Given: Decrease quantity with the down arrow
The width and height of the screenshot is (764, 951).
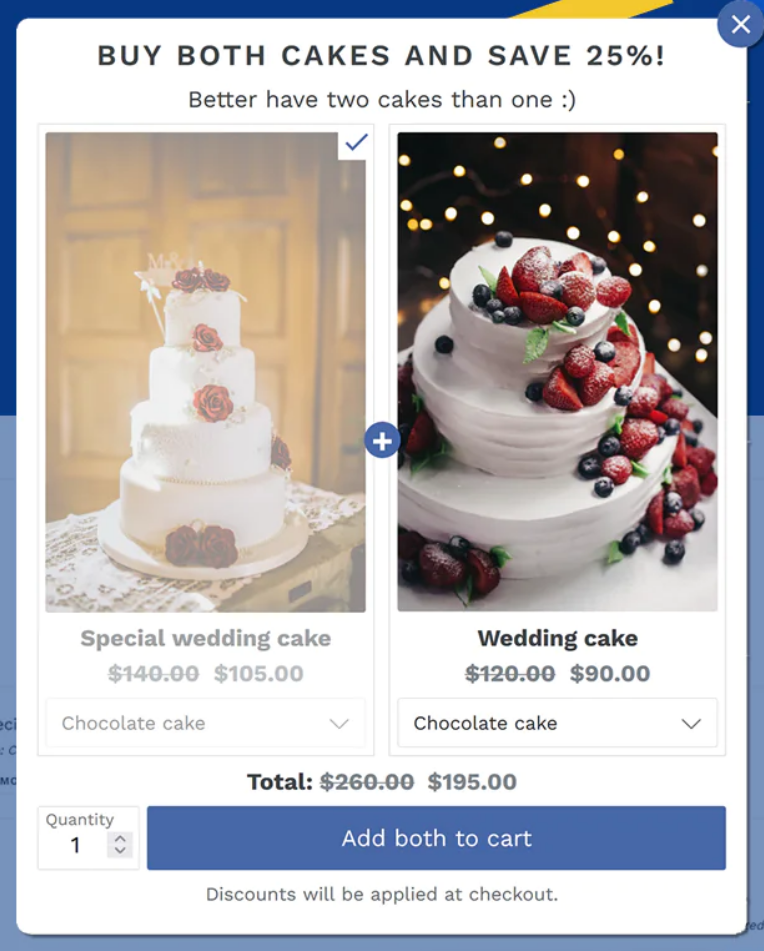Looking at the screenshot, I should tap(120, 850).
